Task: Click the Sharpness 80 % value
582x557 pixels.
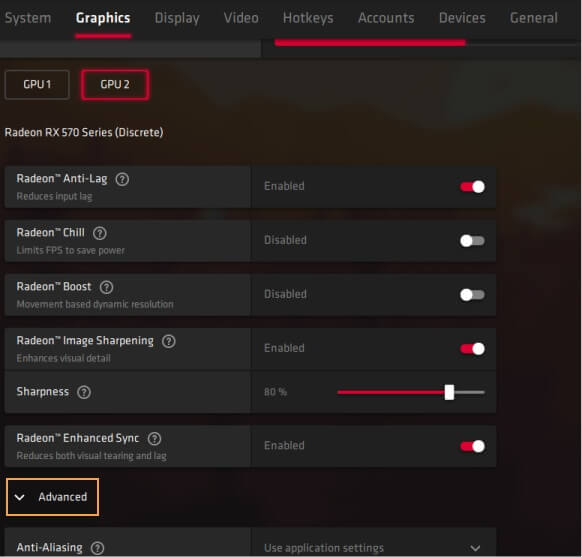Action: click(275, 392)
